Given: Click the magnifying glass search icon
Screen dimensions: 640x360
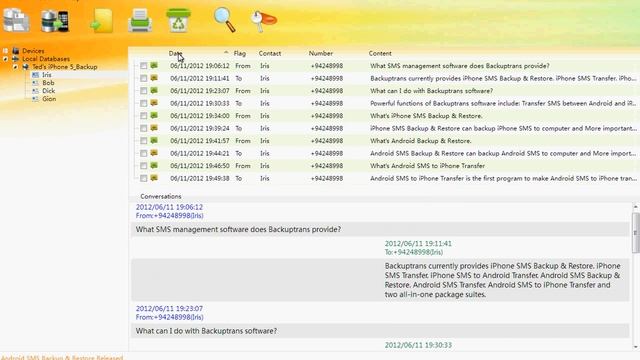Looking at the screenshot, I should point(224,20).
